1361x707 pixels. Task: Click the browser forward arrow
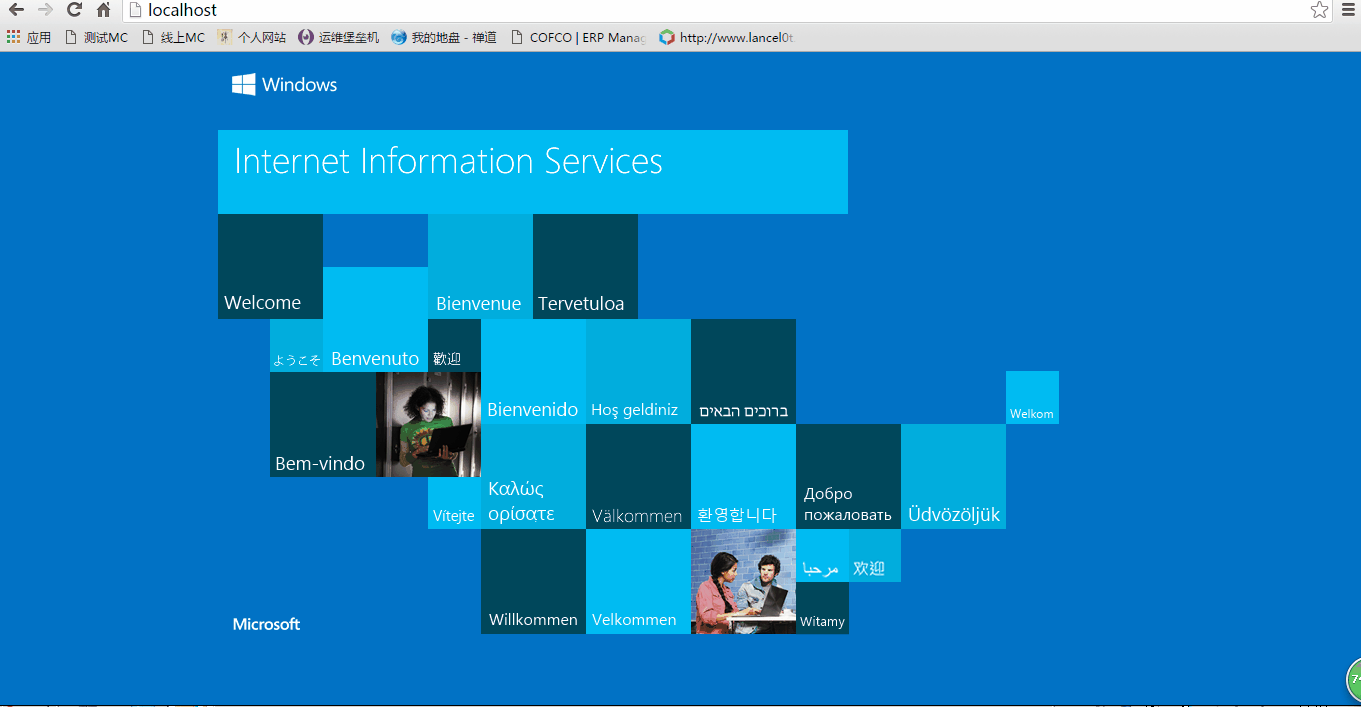pos(45,10)
